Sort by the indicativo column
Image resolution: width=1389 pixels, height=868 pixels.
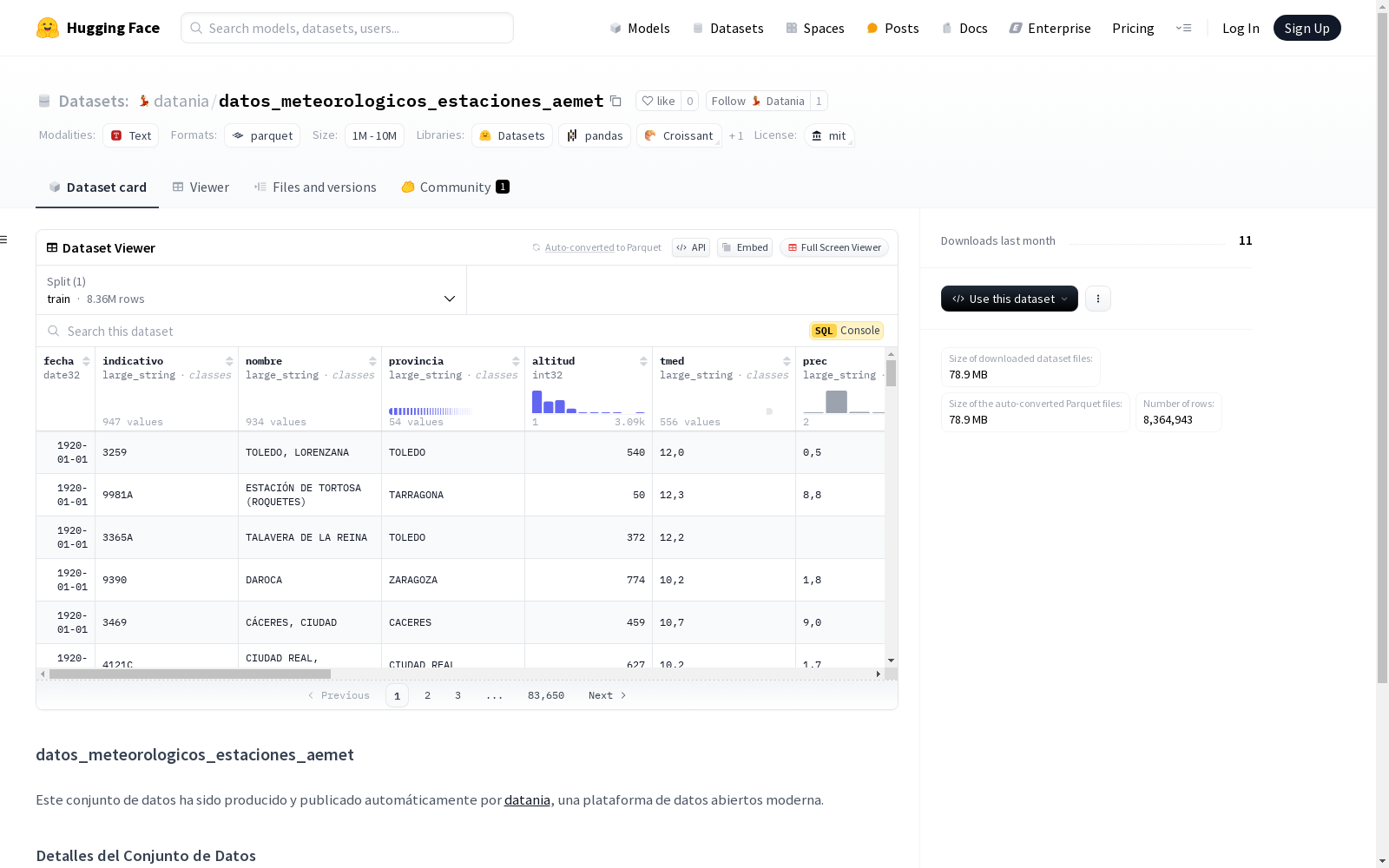point(229,361)
